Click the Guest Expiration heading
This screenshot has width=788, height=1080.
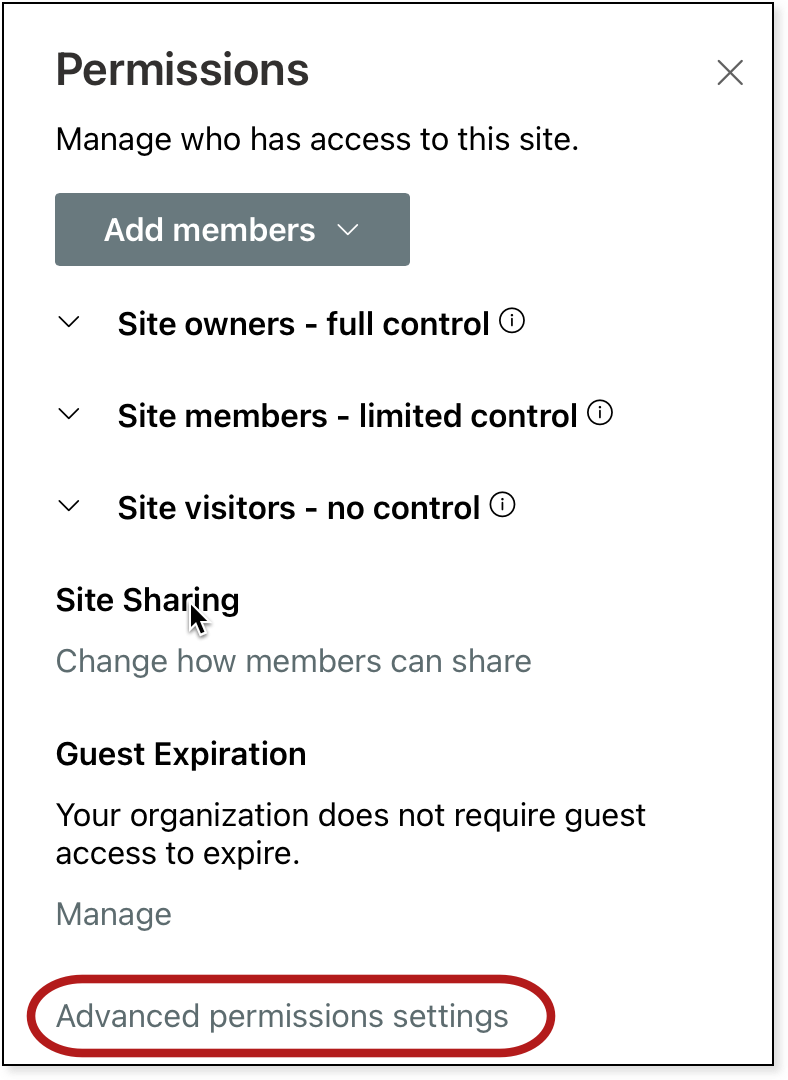click(x=181, y=753)
